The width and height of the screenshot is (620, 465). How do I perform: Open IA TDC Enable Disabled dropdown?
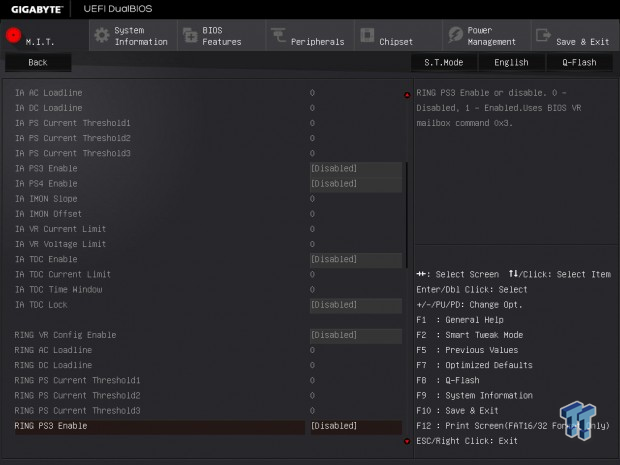[x=356, y=259]
